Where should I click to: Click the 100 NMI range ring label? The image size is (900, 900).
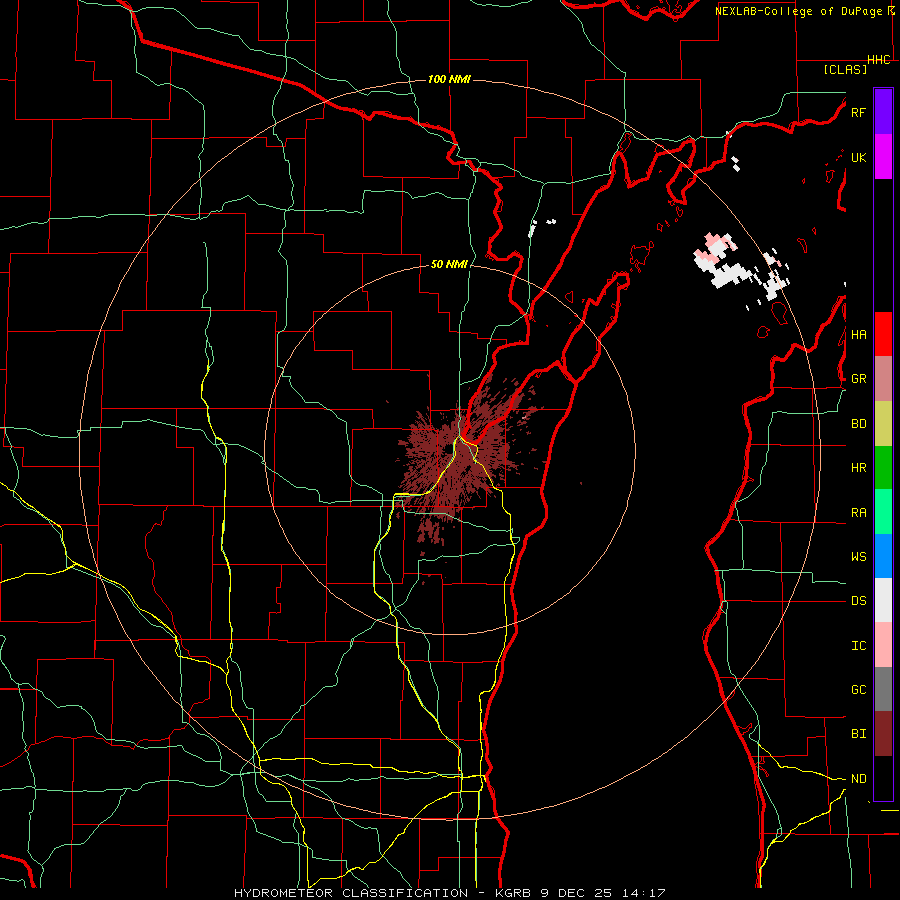449,79
